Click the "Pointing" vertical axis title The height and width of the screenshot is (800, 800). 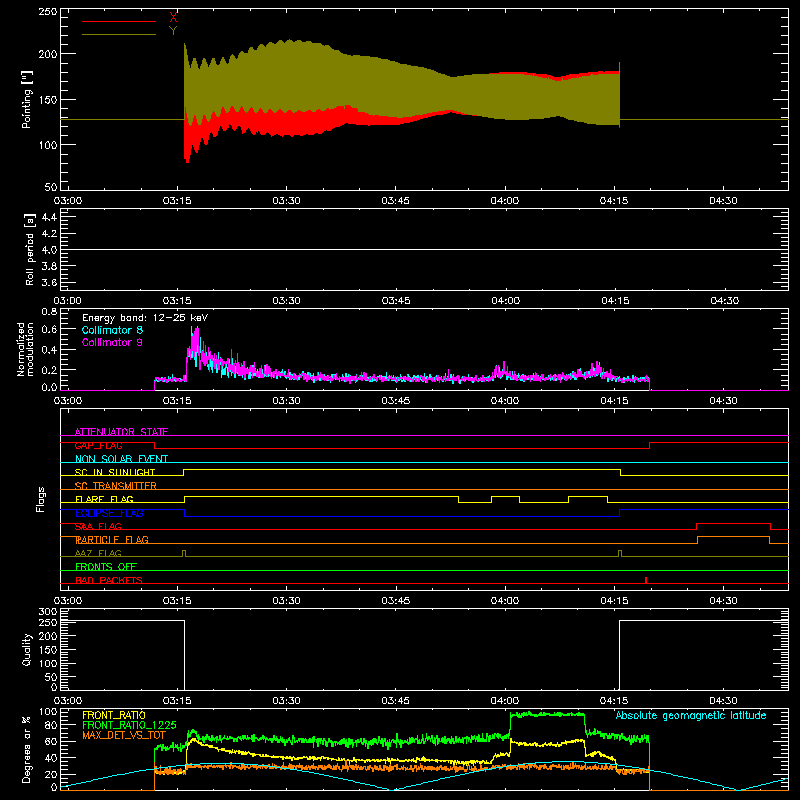coord(27,100)
